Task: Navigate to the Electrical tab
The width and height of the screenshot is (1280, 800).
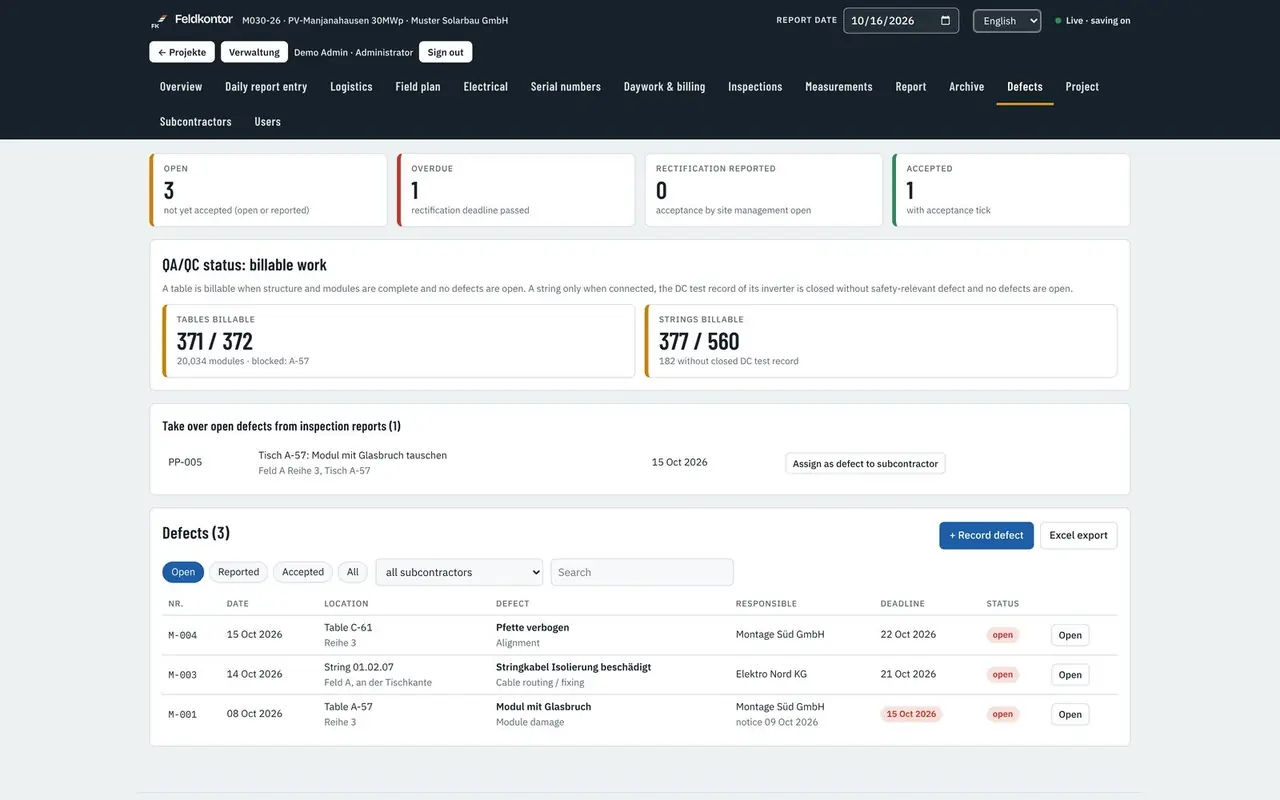Action: point(486,87)
